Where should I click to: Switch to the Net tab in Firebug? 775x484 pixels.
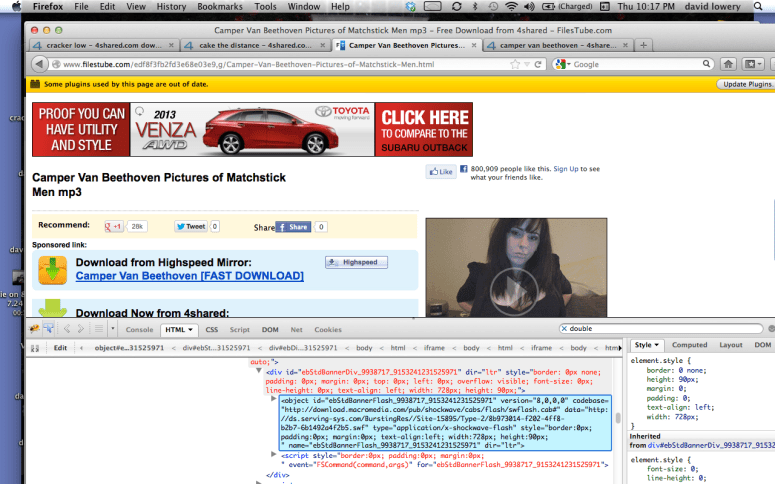point(296,329)
